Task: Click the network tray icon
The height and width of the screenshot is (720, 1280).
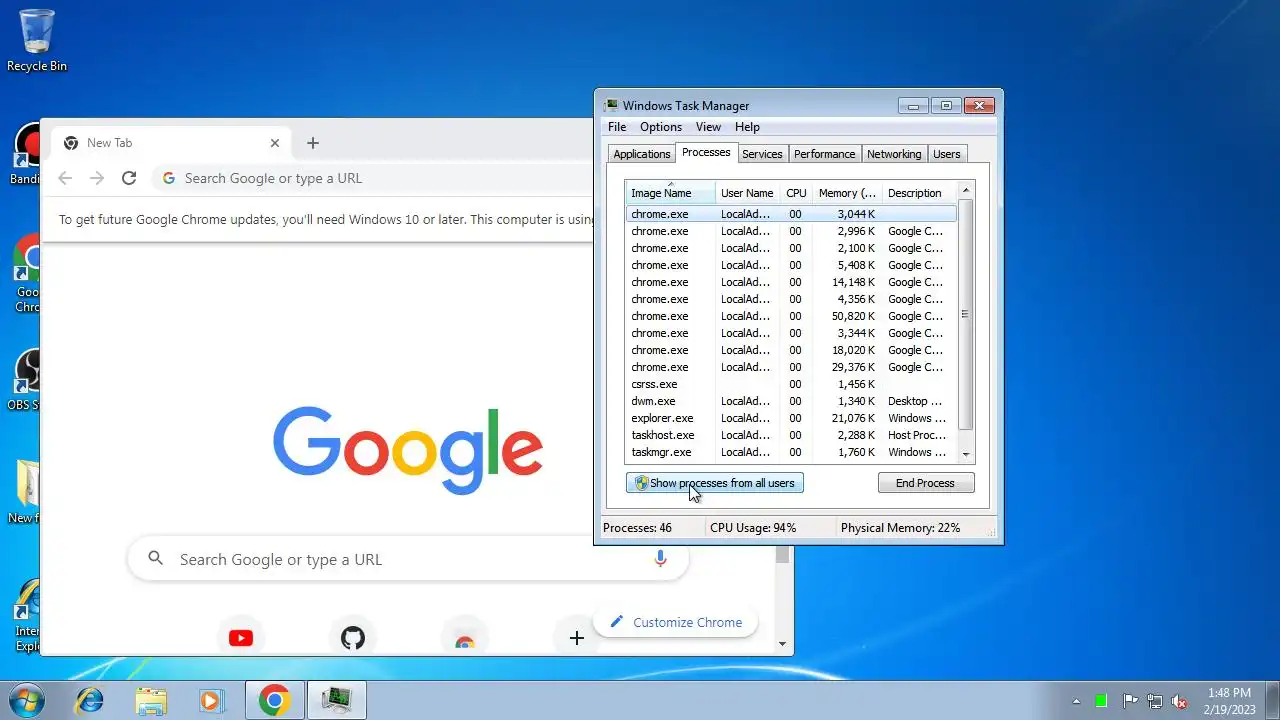Action: pos(1155,701)
